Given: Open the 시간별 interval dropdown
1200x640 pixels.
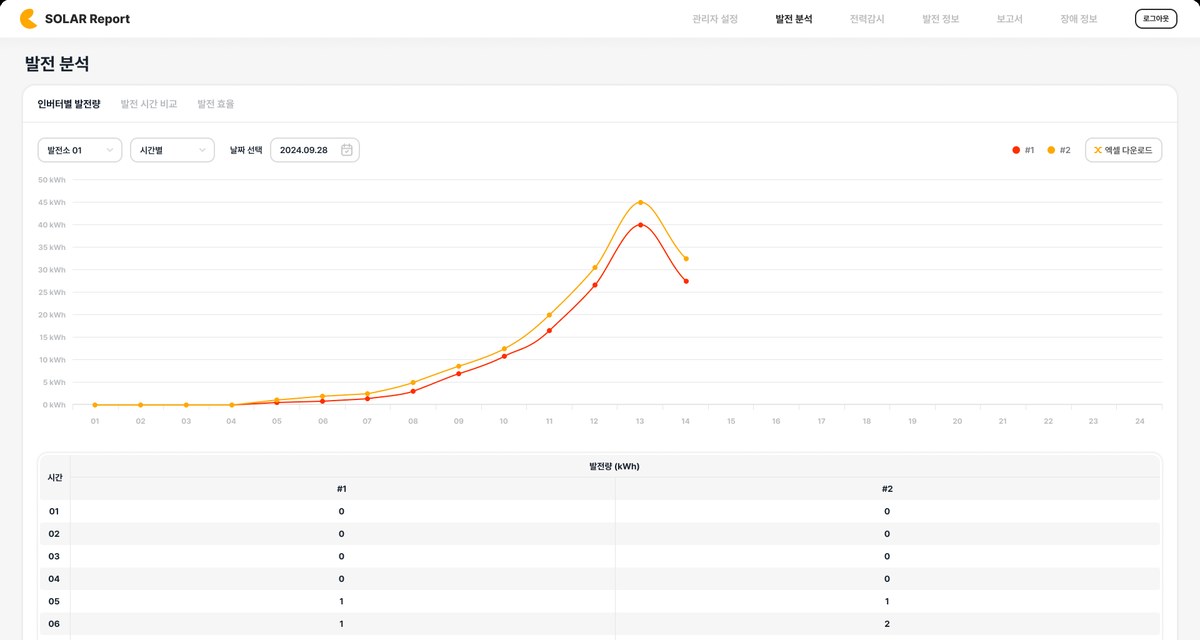Looking at the screenshot, I should [172, 150].
